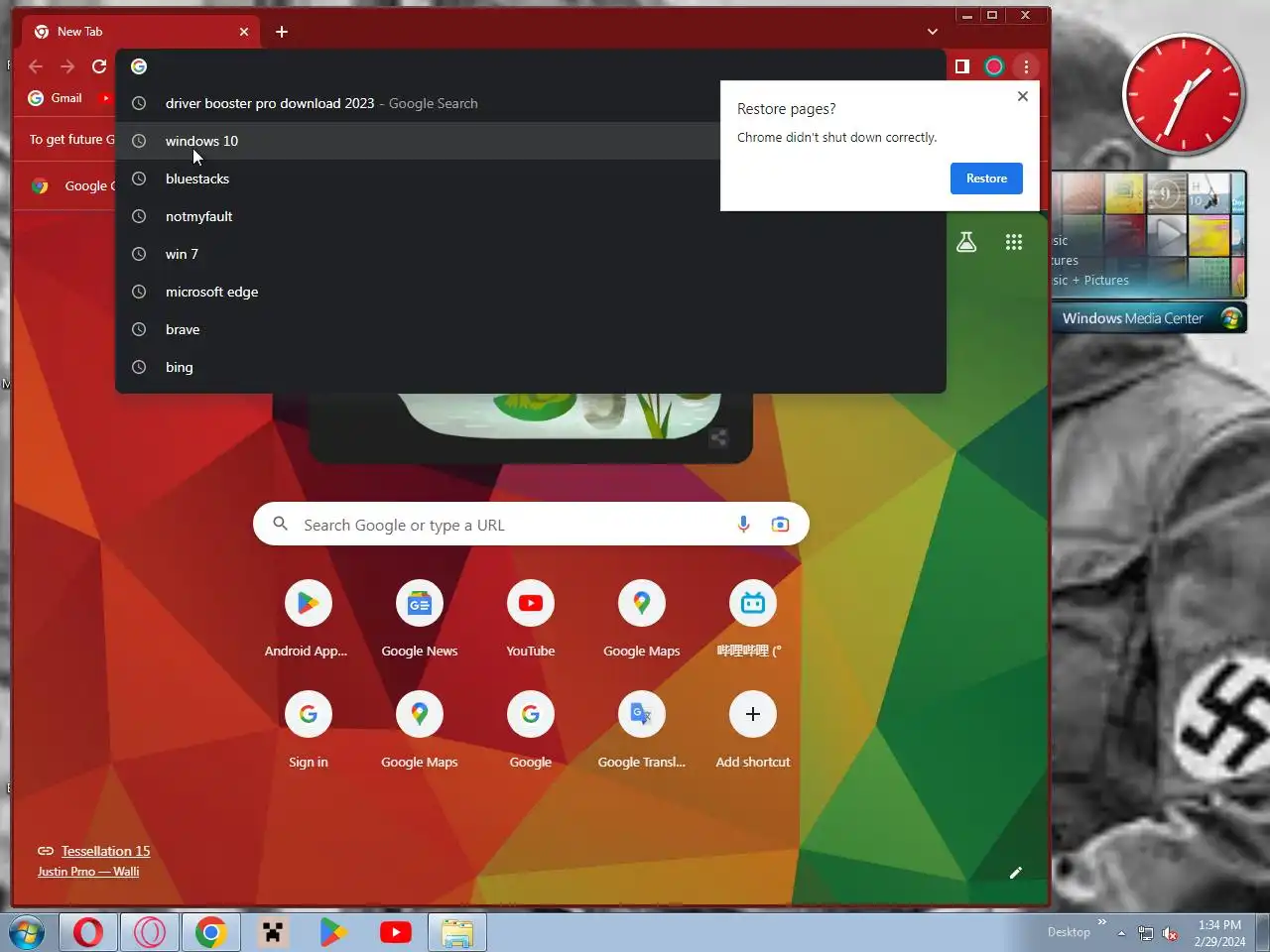The height and width of the screenshot is (952, 1270).
Task: Select the brave suggestion
Action: [531, 329]
